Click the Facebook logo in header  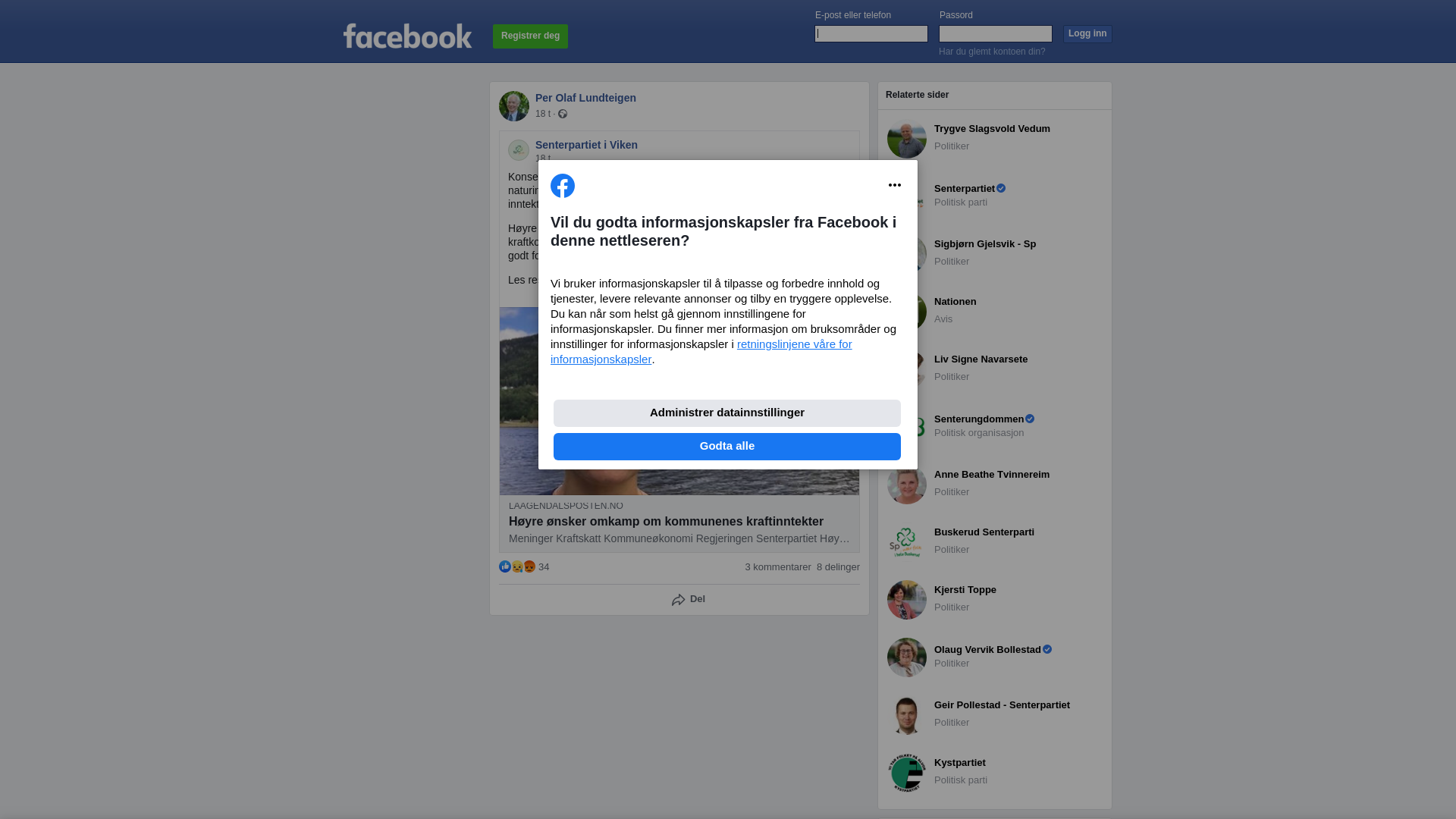407,36
